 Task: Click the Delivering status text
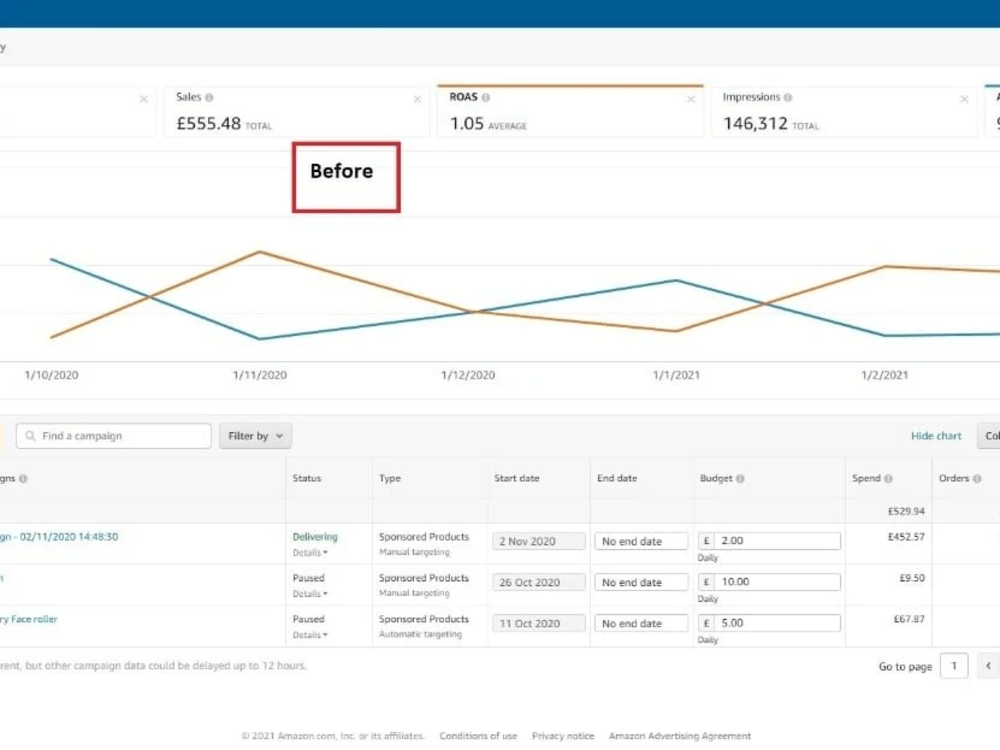(315, 537)
